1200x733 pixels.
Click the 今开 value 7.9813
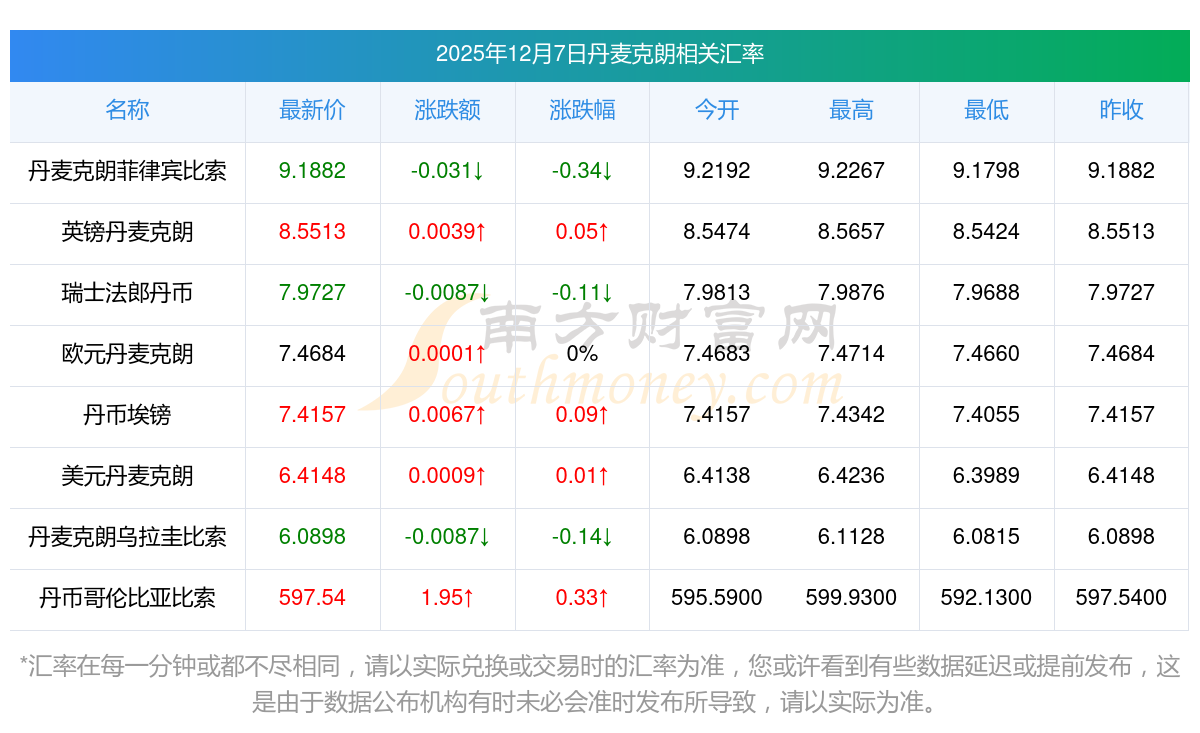click(x=717, y=293)
